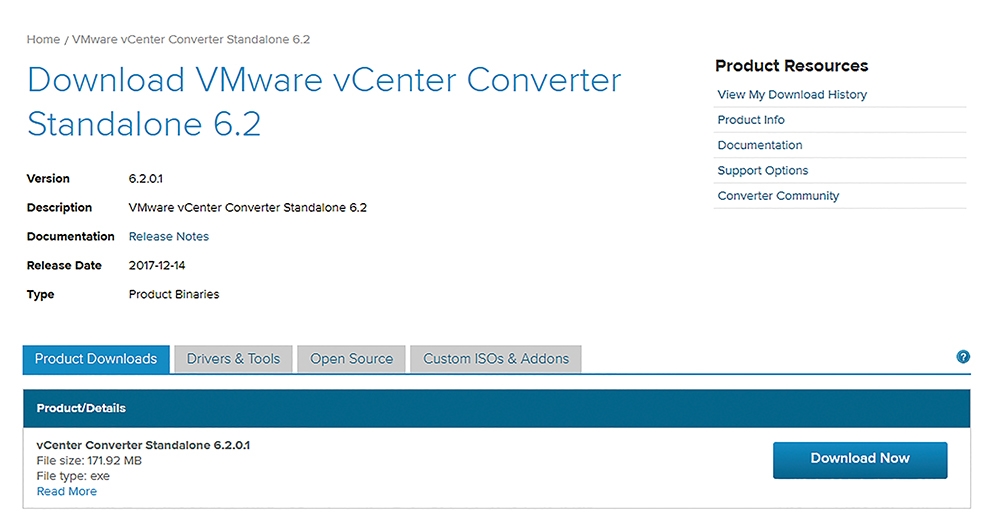The image size is (1000, 517).
Task: Open the Support Options link
Action: pyautogui.click(x=763, y=171)
